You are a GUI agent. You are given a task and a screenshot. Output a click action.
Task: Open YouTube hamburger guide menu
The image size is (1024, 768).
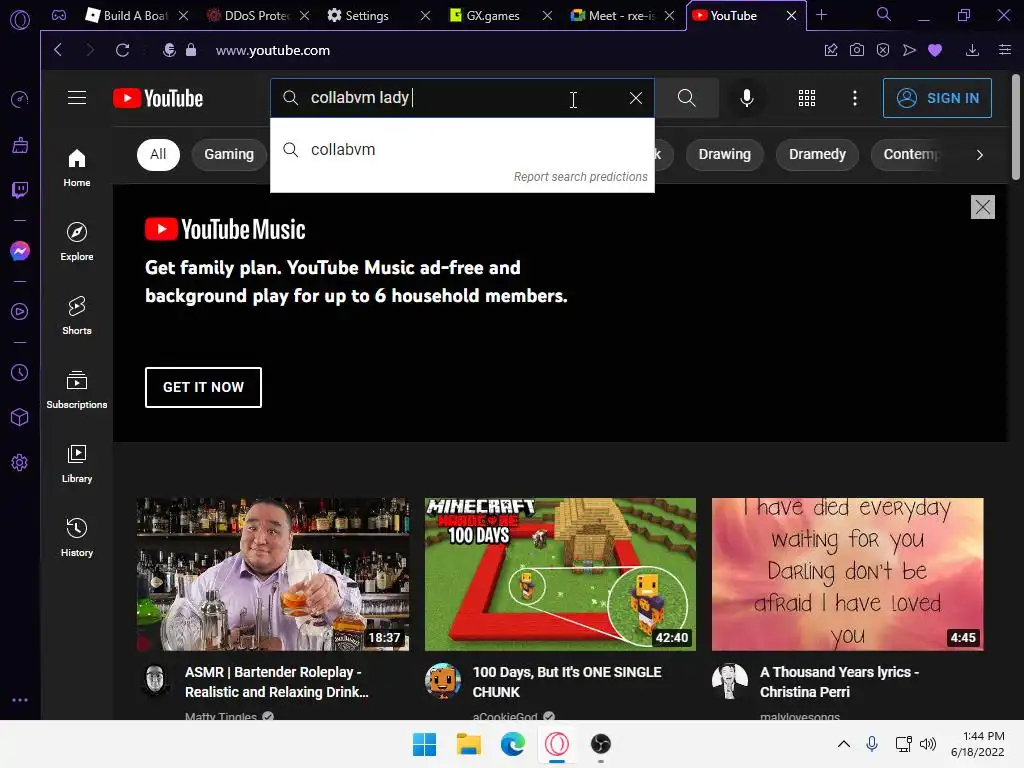click(77, 98)
